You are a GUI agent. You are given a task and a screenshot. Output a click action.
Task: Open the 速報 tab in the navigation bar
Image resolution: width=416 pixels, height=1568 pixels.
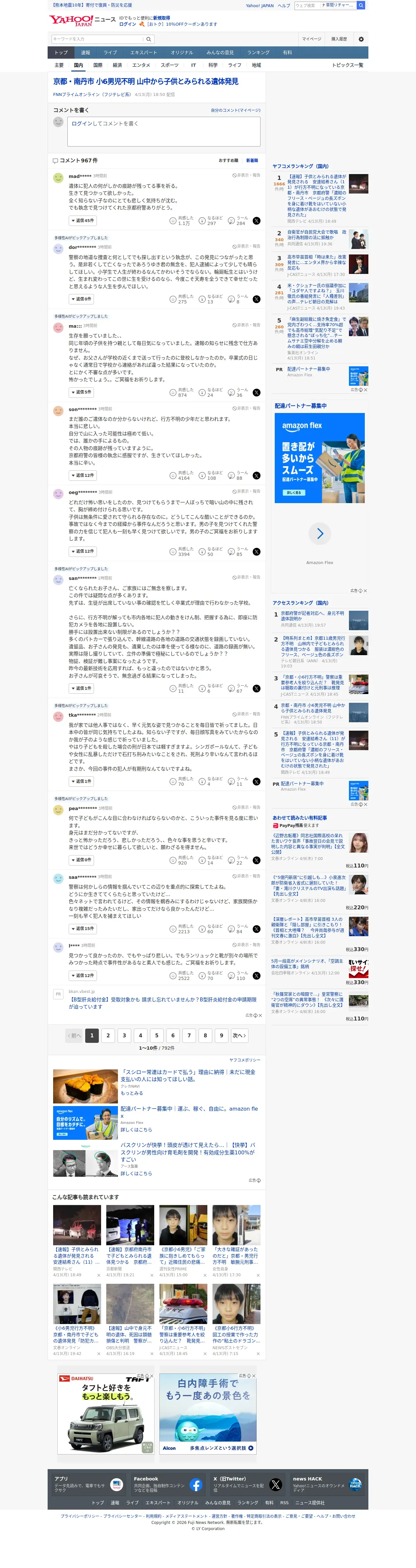(x=85, y=52)
